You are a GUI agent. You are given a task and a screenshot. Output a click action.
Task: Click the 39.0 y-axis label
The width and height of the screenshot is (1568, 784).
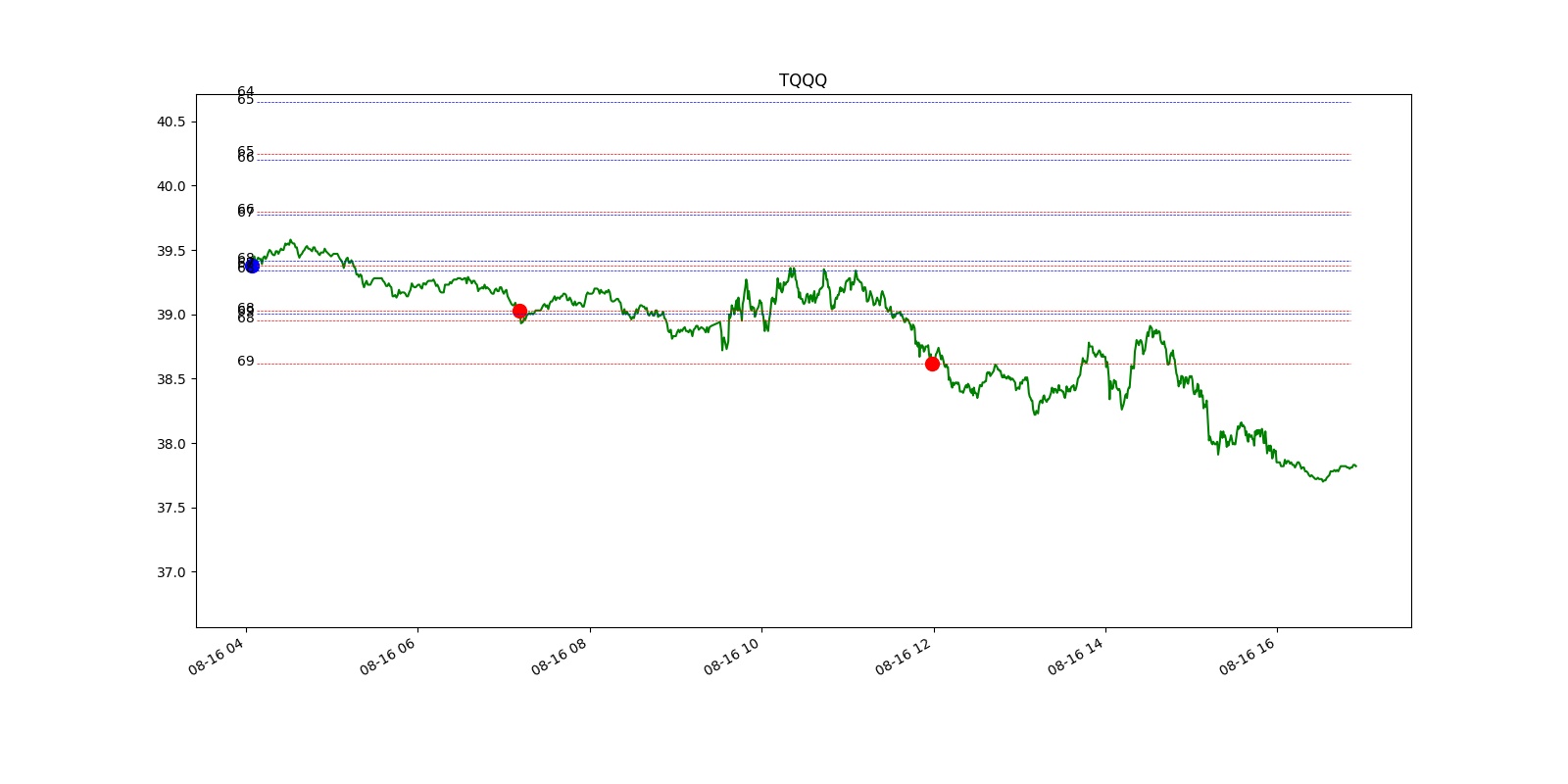pyautogui.click(x=171, y=315)
